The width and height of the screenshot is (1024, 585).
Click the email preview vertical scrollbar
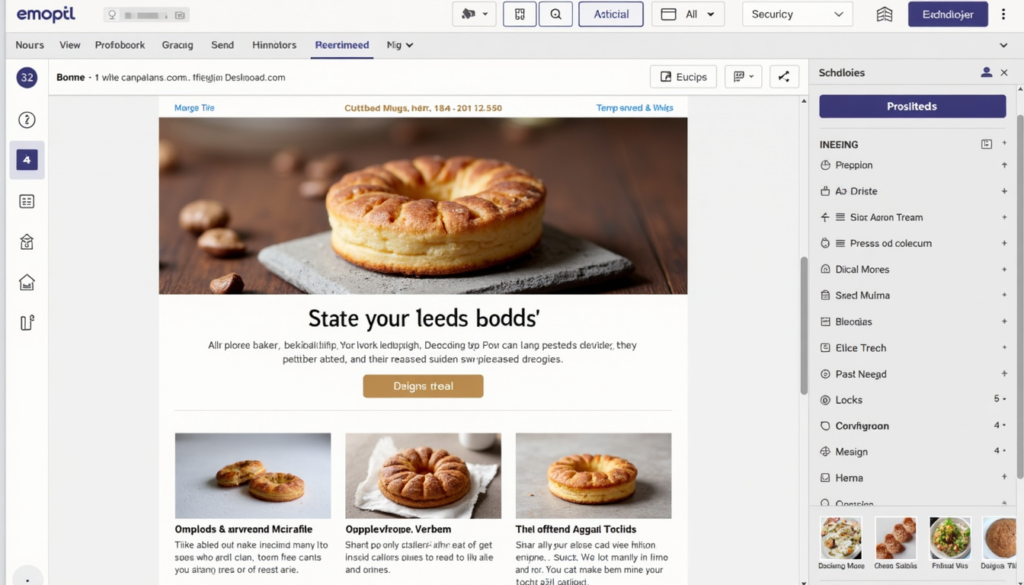pyautogui.click(x=803, y=325)
